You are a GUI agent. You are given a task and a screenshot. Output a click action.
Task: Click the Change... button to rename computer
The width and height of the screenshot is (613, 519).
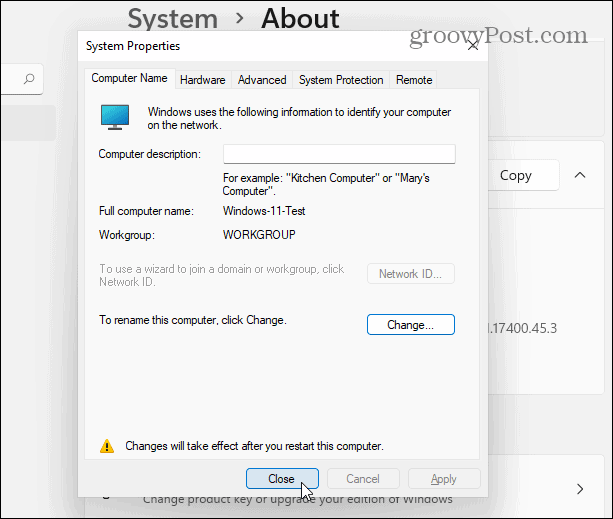[x=410, y=325]
